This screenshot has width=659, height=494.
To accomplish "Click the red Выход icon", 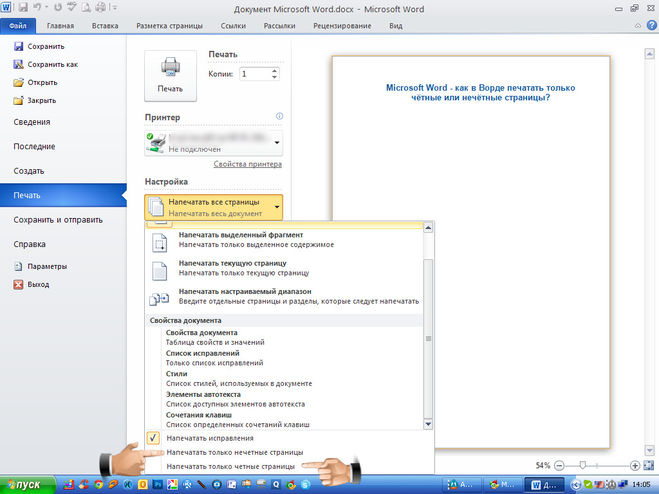I will [18, 284].
